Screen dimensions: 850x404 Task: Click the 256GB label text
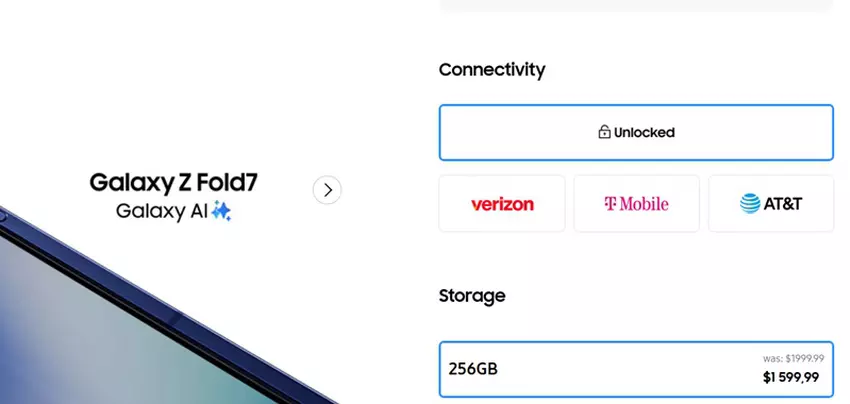point(473,369)
